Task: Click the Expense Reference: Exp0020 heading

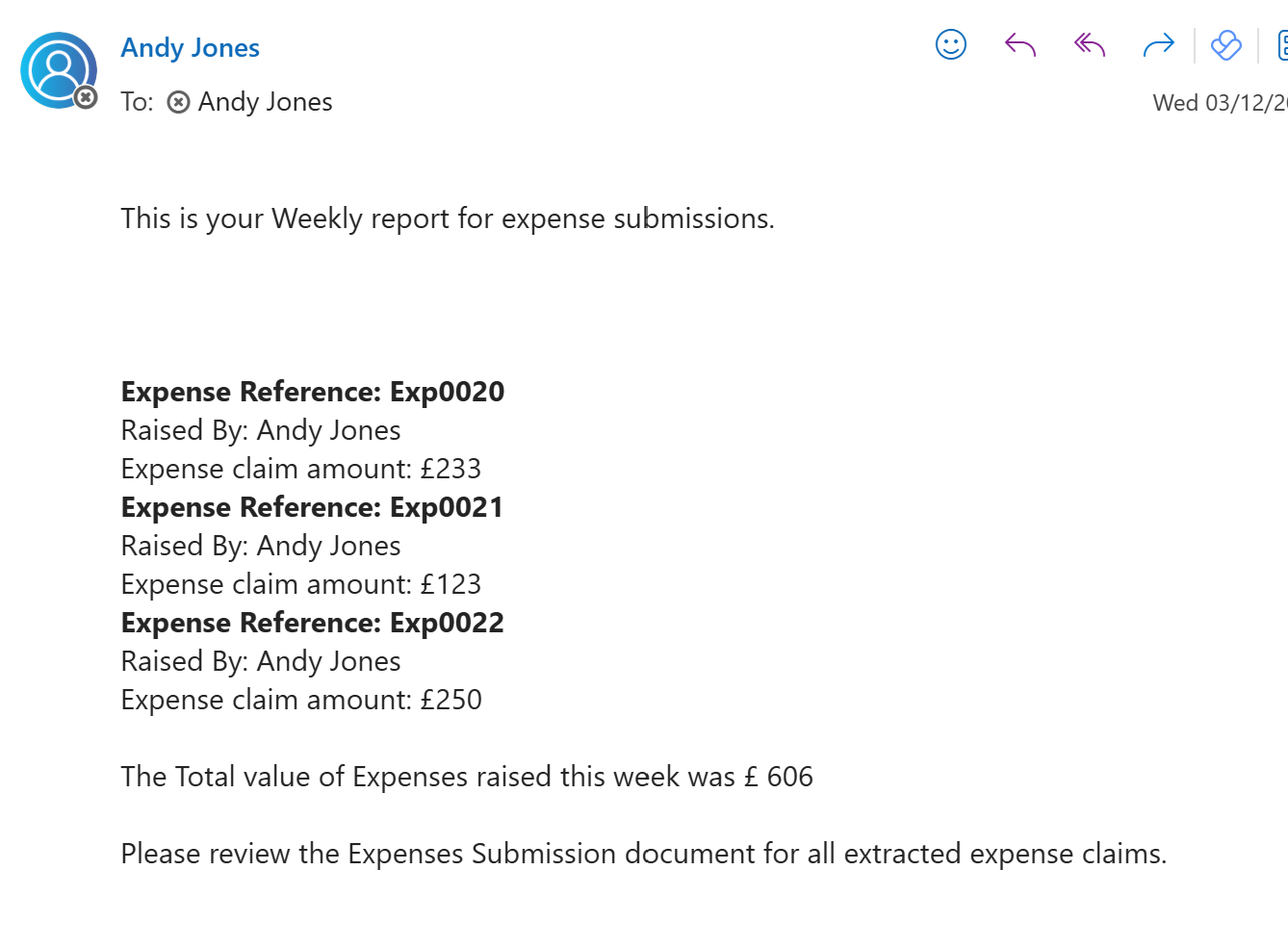Action: [x=313, y=392]
